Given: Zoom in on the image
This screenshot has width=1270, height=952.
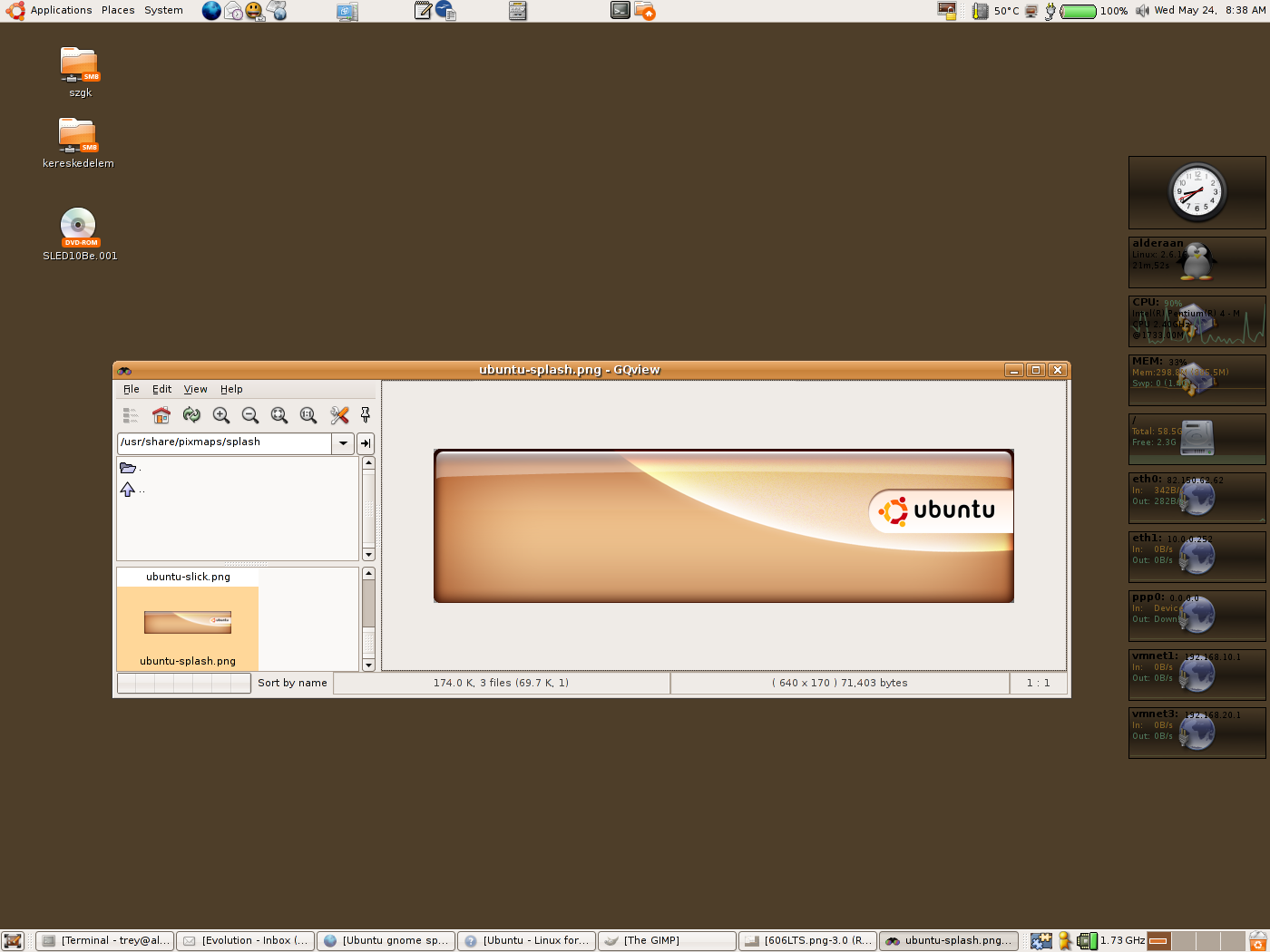Looking at the screenshot, I should [x=220, y=415].
